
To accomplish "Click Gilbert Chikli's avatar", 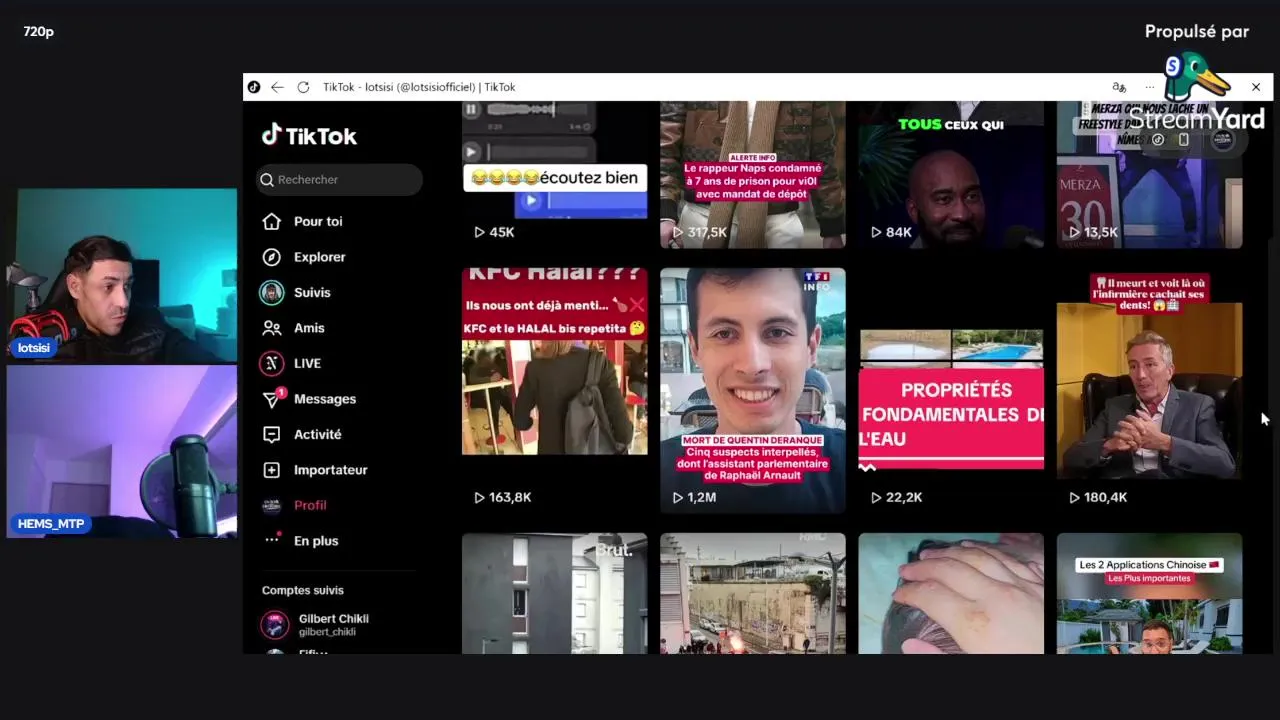I will coord(275,625).
